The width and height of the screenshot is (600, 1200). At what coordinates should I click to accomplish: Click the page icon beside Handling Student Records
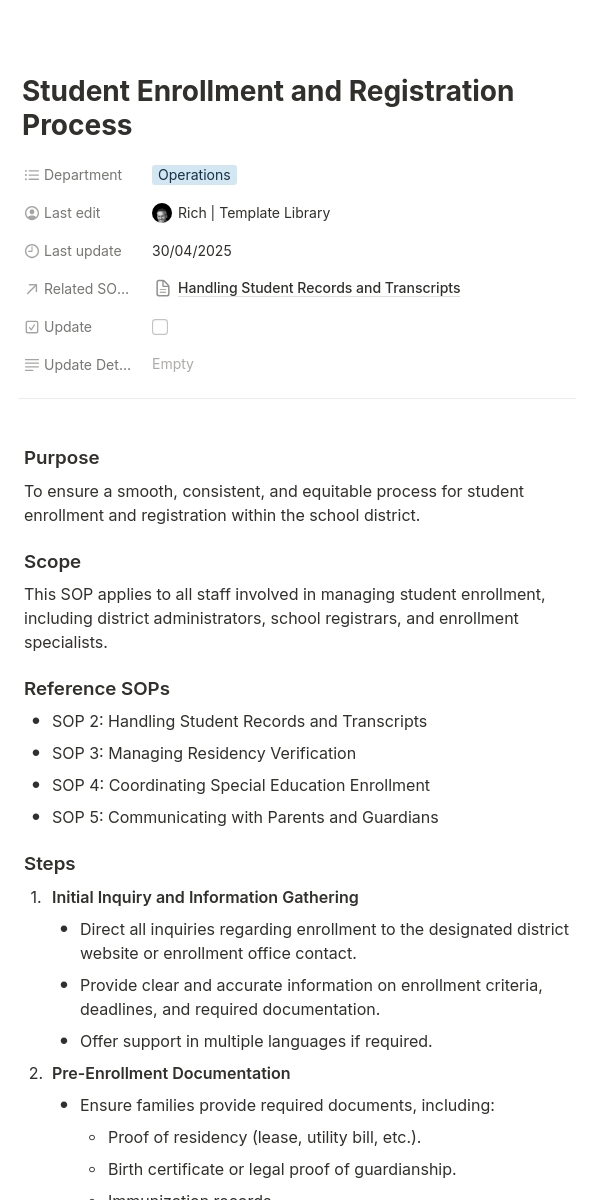(163, 288)
